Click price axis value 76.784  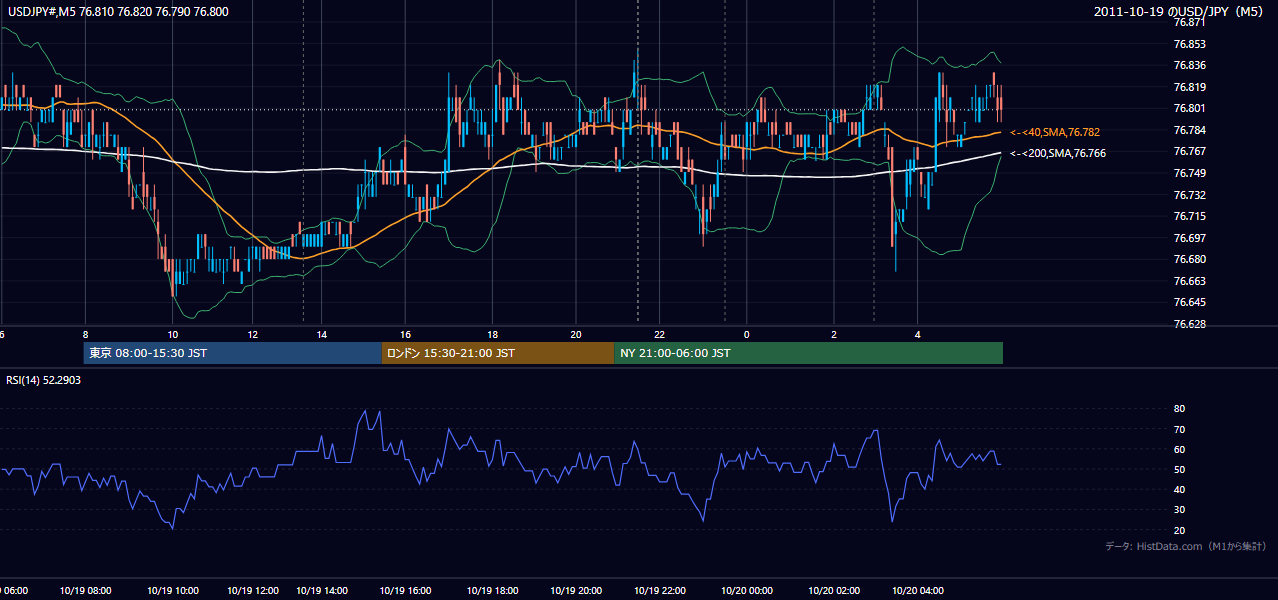coord(1190,130)
